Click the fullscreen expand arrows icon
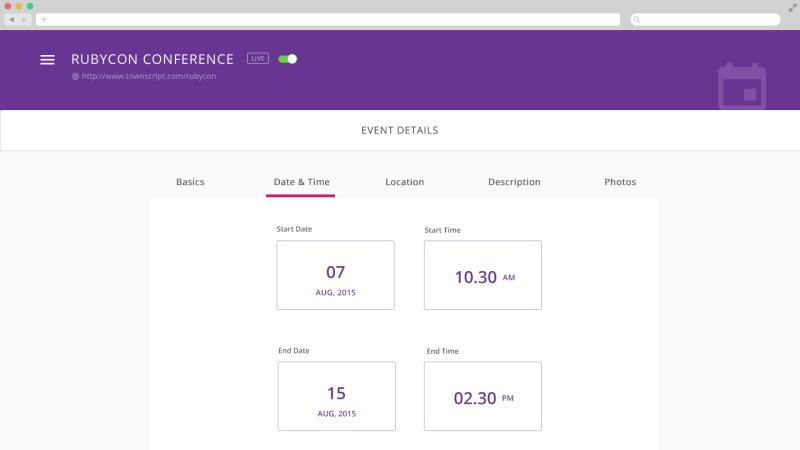The height and width of the screenshot is (450, 800). pyautogui.click(x=792, y=8)
